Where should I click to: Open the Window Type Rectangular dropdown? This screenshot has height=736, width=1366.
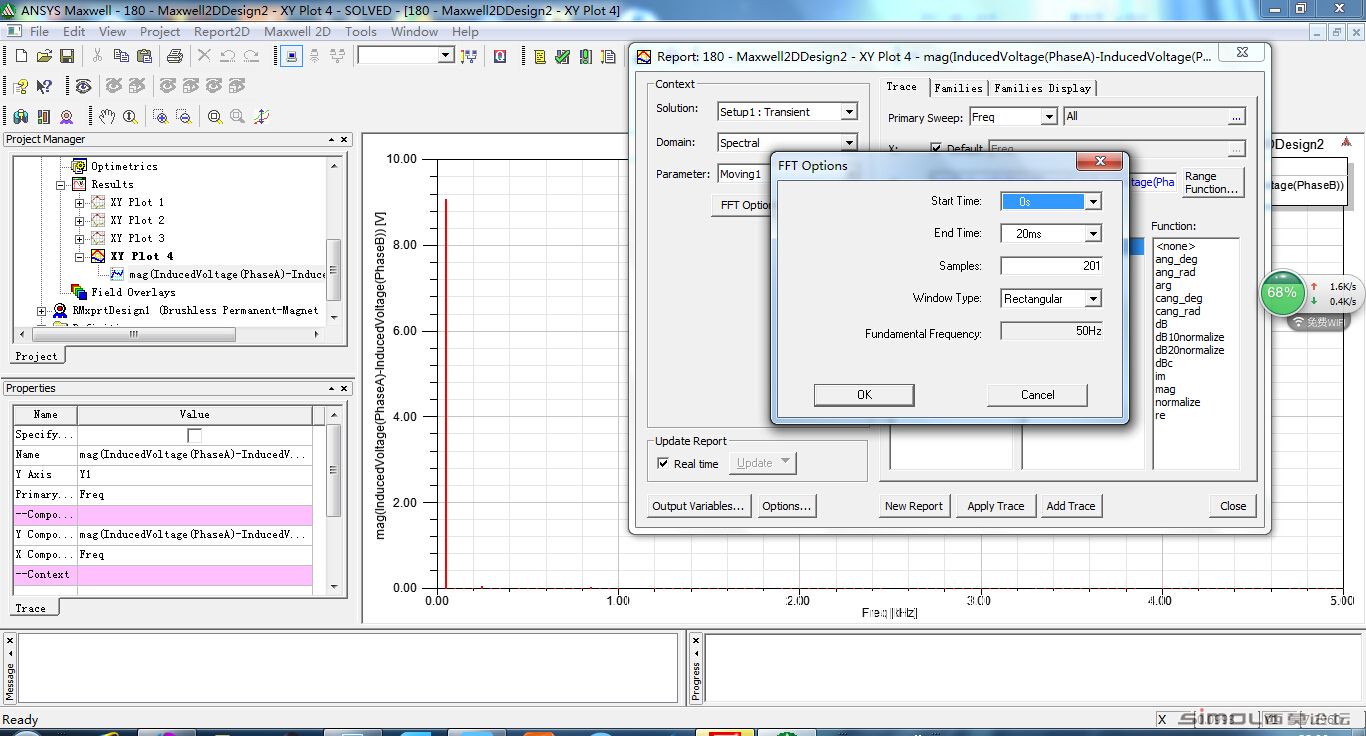[x=1093, y=299]
